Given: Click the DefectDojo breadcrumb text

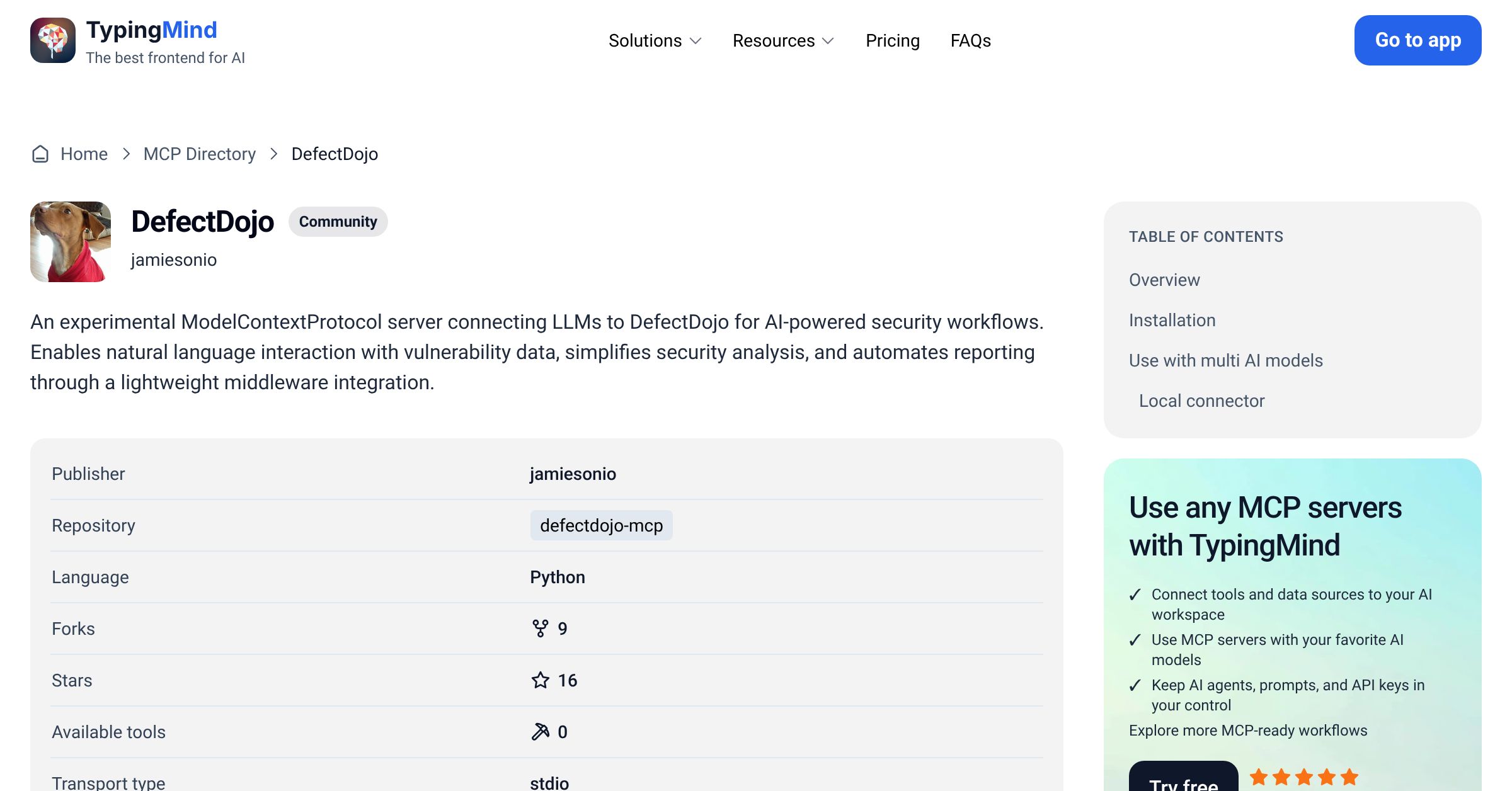Looking at the screenshot, I should click(335, 154).
